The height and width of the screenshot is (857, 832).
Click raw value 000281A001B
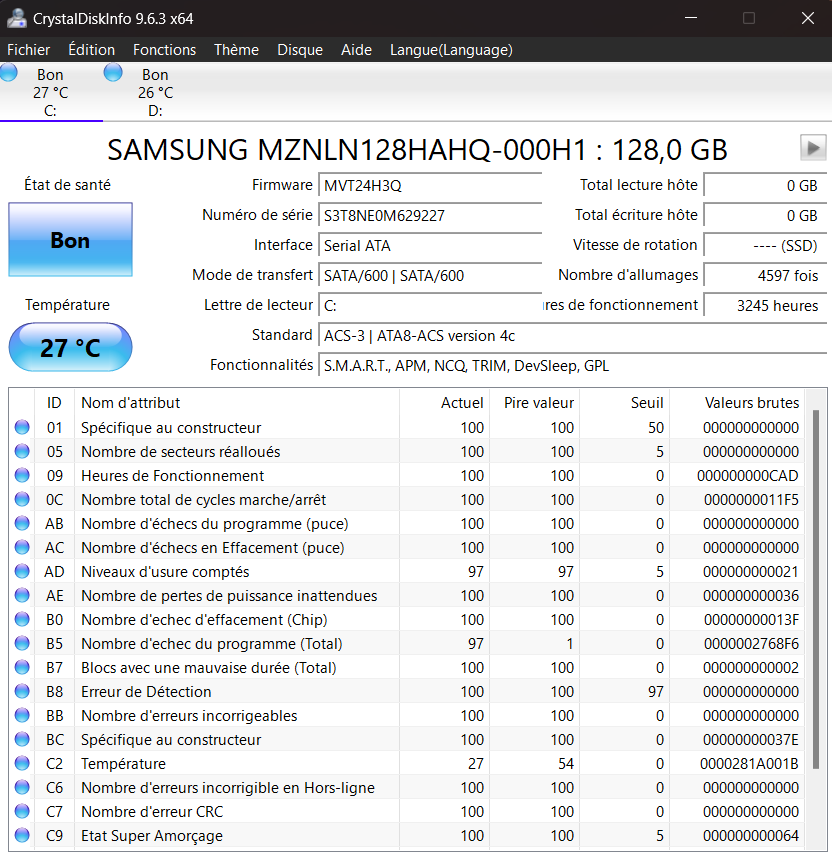(749, 764)
